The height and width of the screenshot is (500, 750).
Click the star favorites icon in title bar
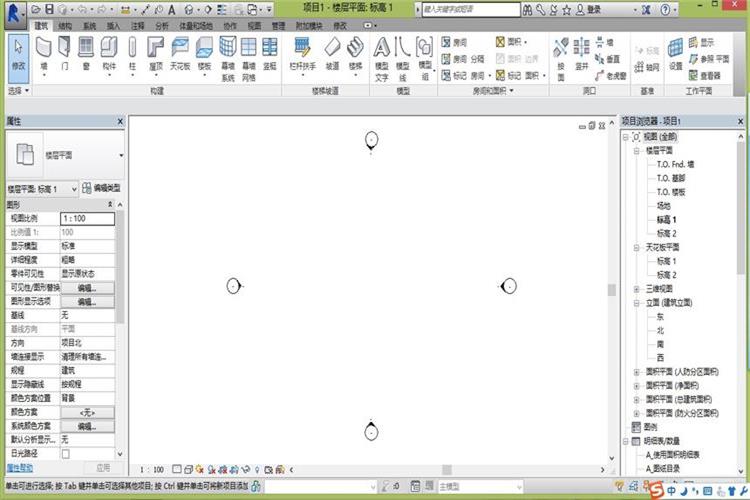coord(567,10)
